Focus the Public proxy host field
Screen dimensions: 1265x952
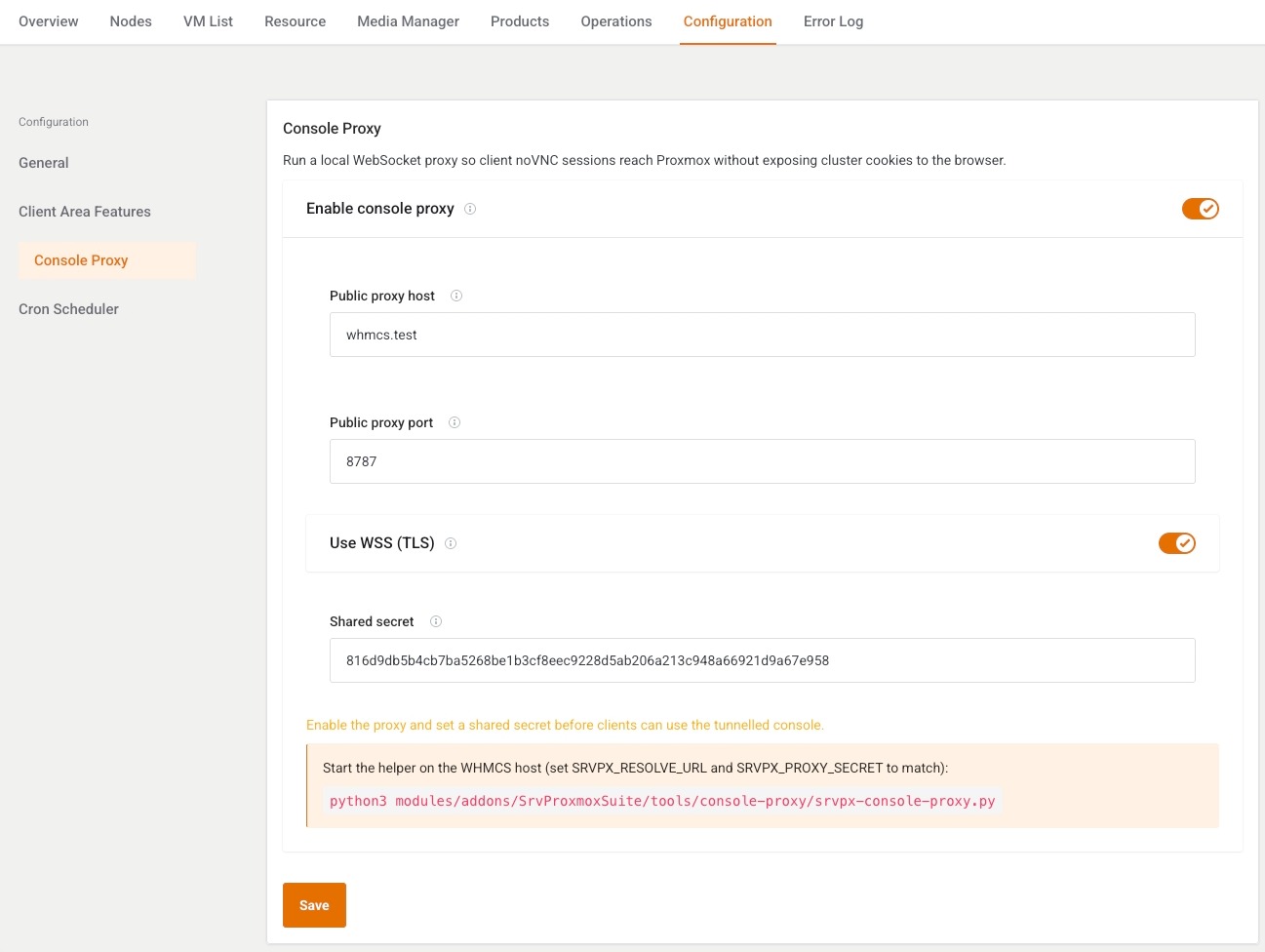763,335
